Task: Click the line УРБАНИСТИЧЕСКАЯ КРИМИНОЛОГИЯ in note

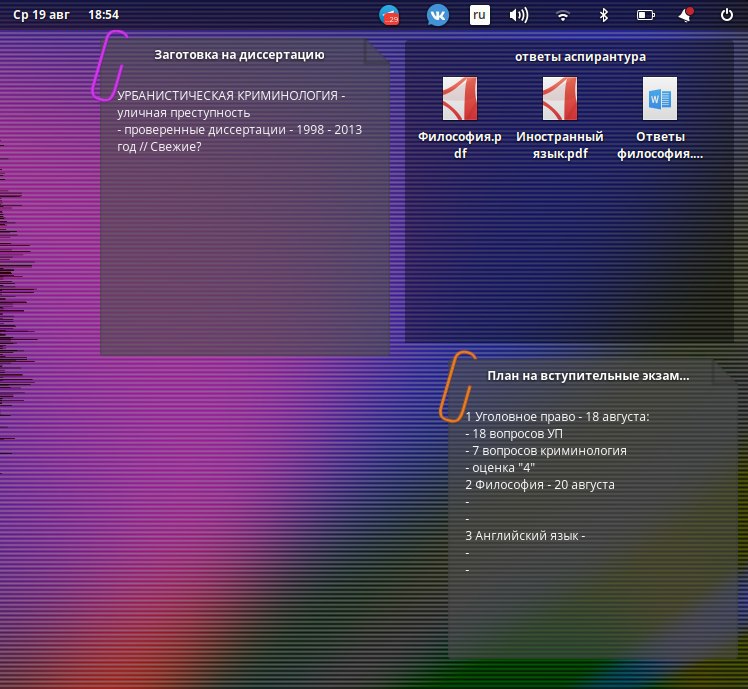Action: 231,95
